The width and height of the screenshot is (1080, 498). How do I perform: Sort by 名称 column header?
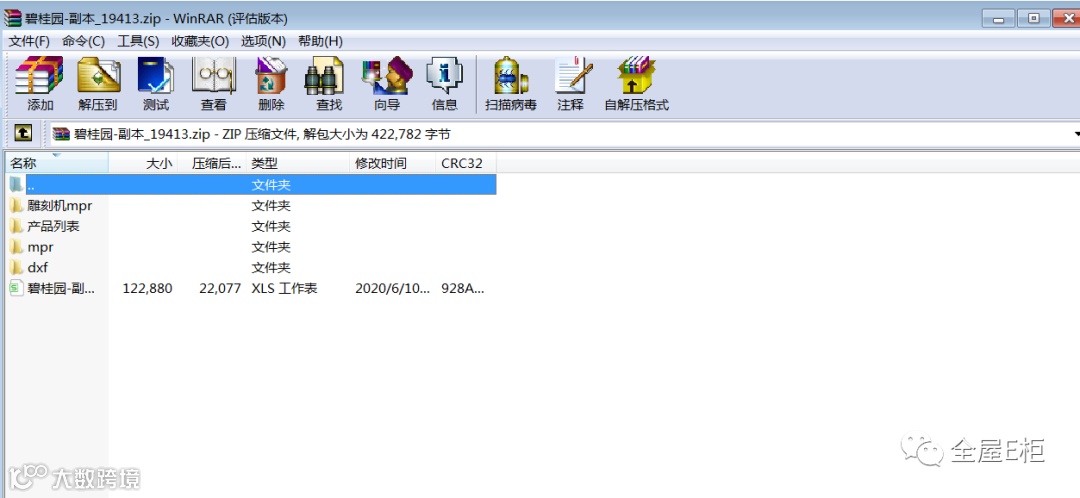coord(57,163)
